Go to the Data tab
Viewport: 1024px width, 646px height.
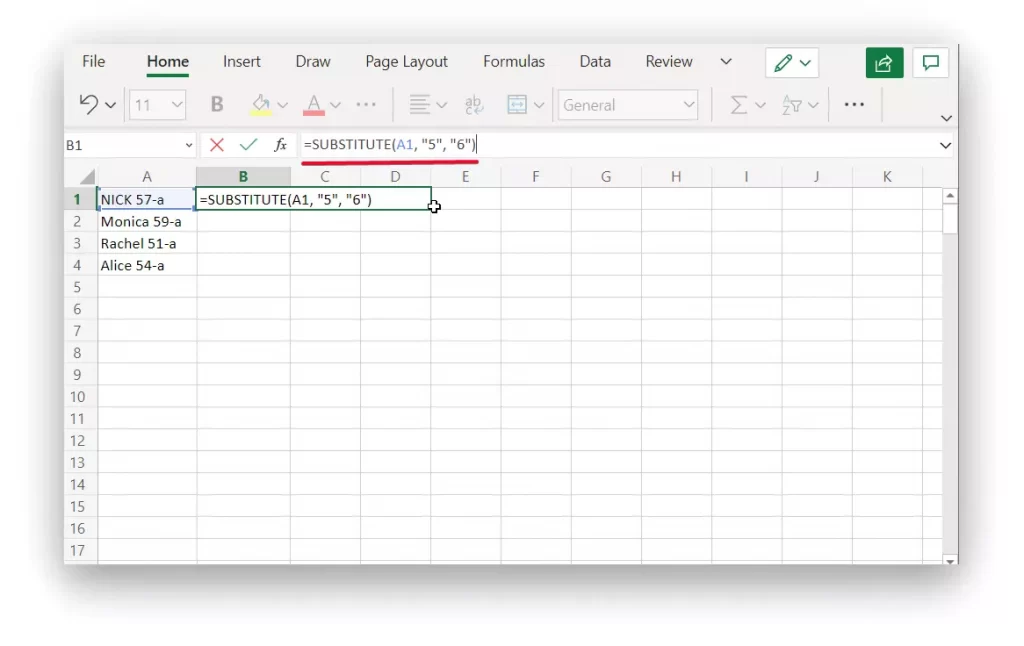[x=595, y=61]
